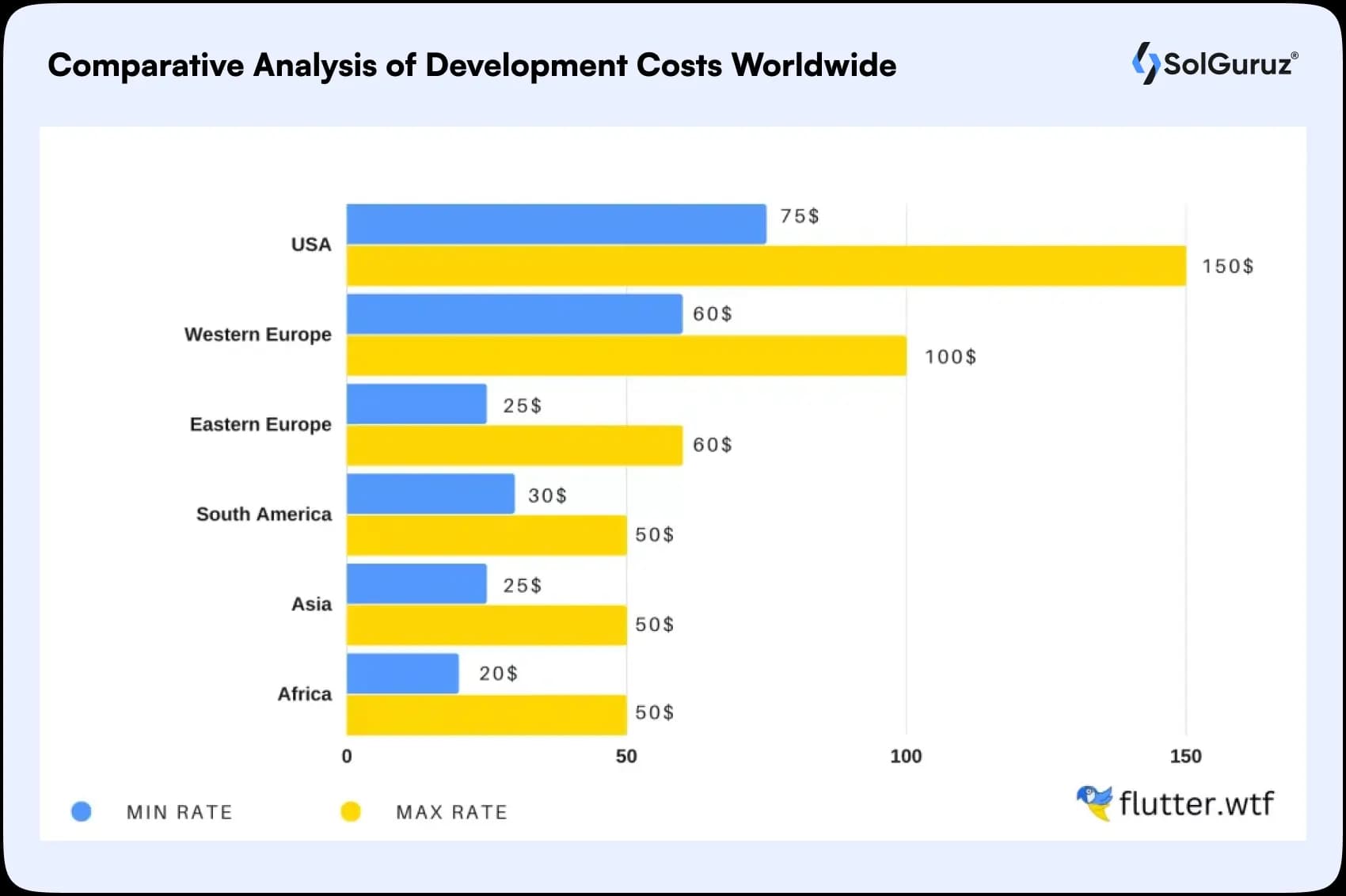Click the yellow MAX RATE legend dot
This screenshot has height=896, width=1346.
352,811
